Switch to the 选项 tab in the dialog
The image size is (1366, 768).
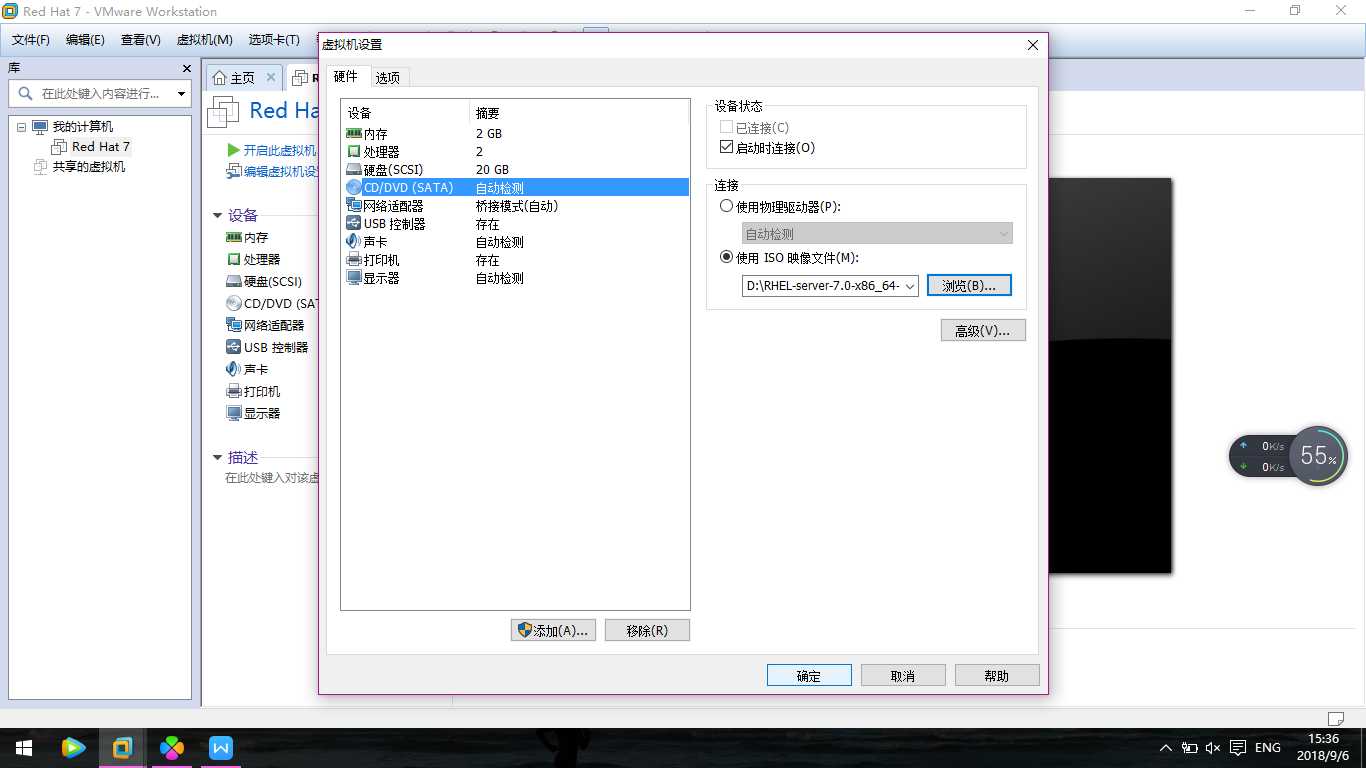point(388,78)
